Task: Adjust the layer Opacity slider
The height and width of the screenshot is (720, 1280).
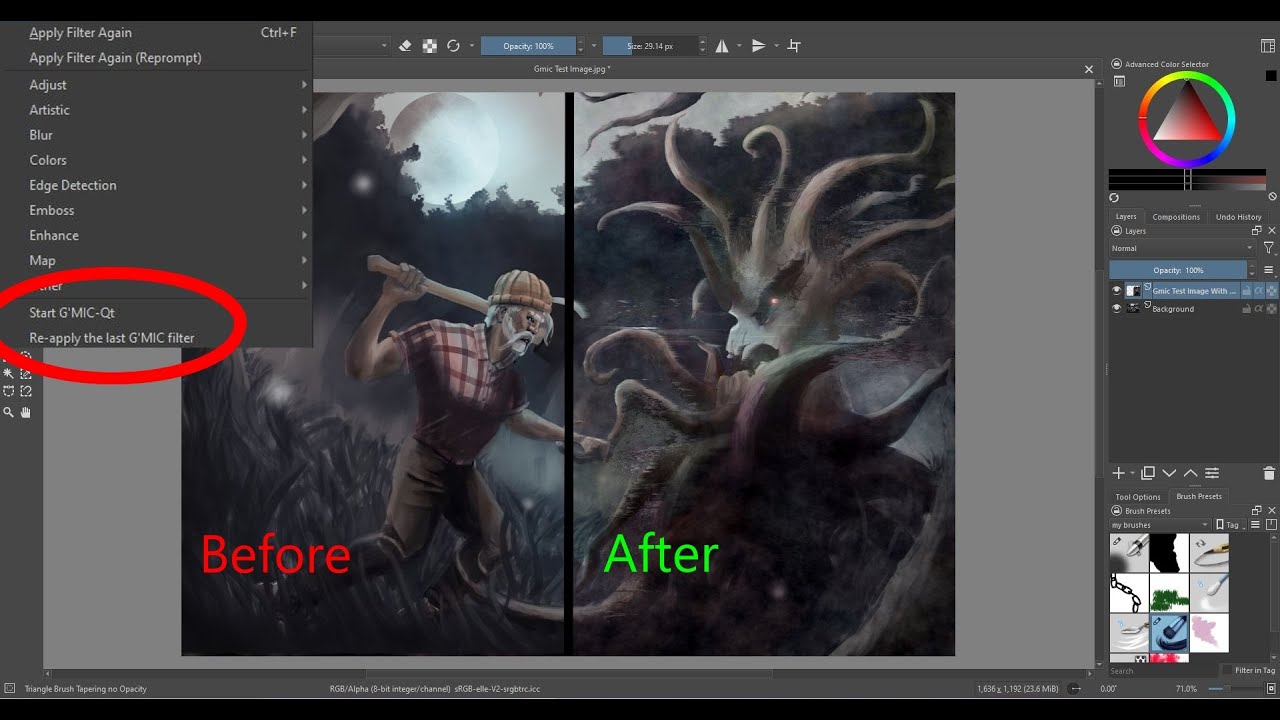Action: click(x=1178, y=270)
